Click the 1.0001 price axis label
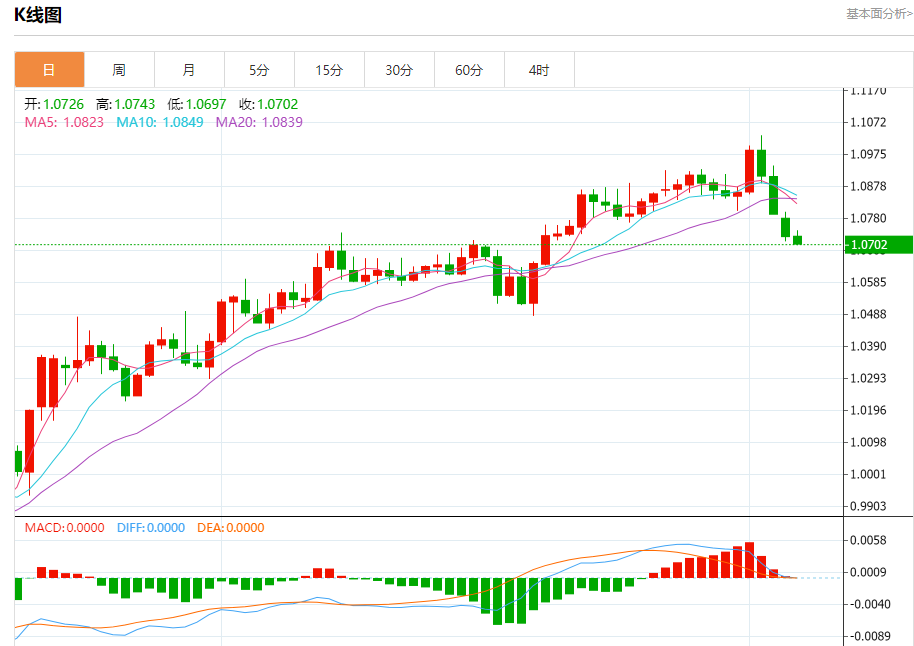The width and height of the screenshot is (914, 646). pyautogui.click(x=868, y=475)
